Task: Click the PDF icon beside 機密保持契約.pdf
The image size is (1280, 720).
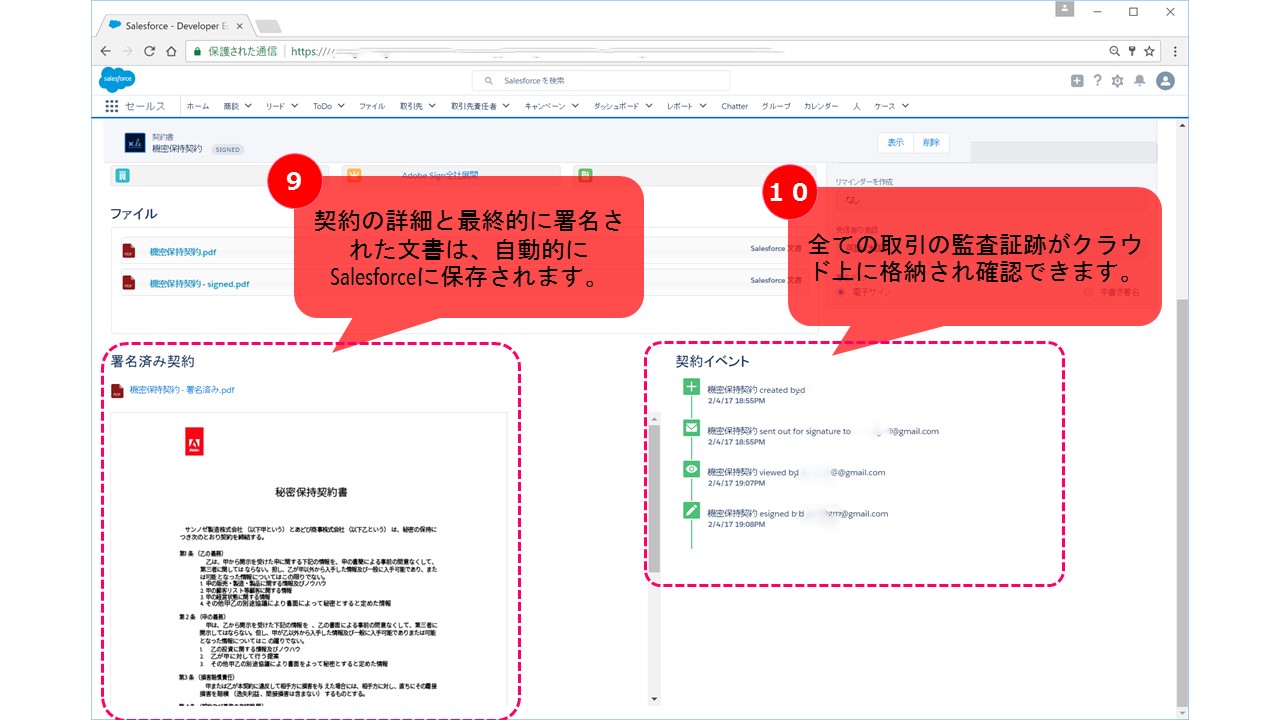Action: pos(128,251)
